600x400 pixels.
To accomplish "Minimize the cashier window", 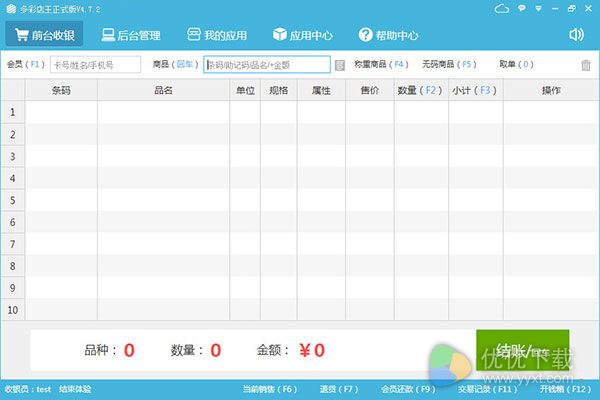I will click(x=555, y=9).
